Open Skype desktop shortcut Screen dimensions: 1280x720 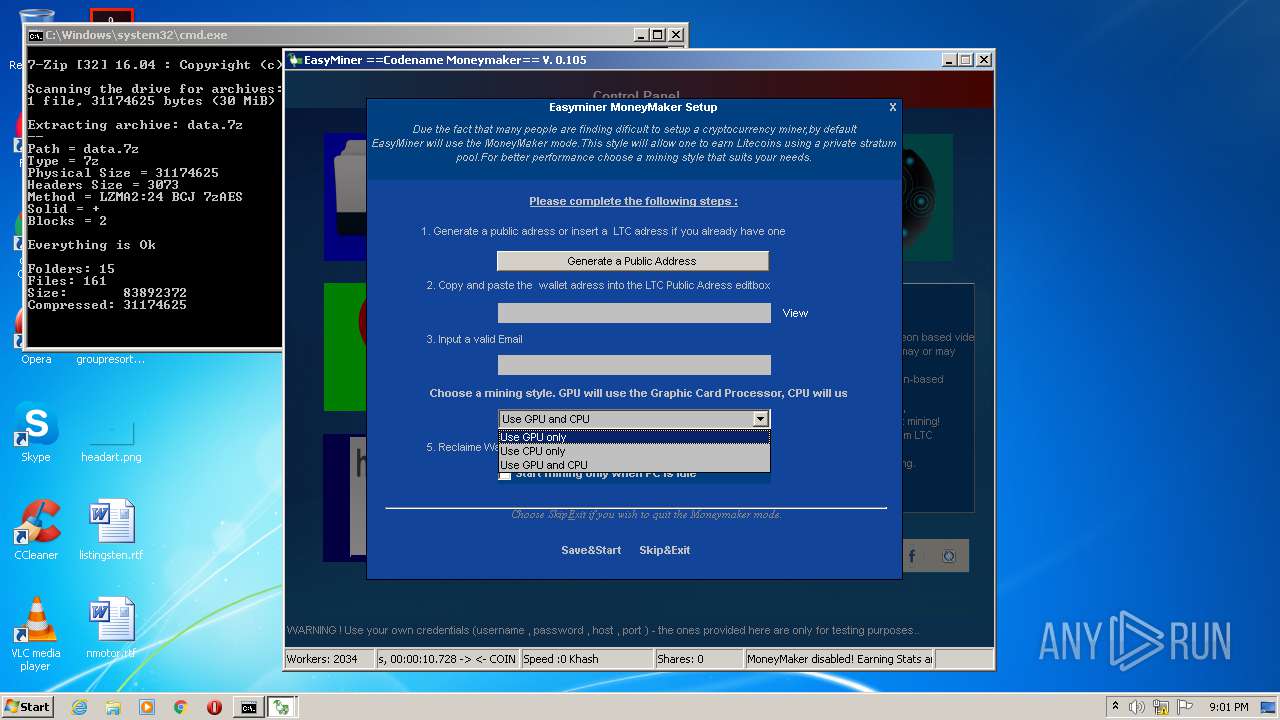coord(36,432)
